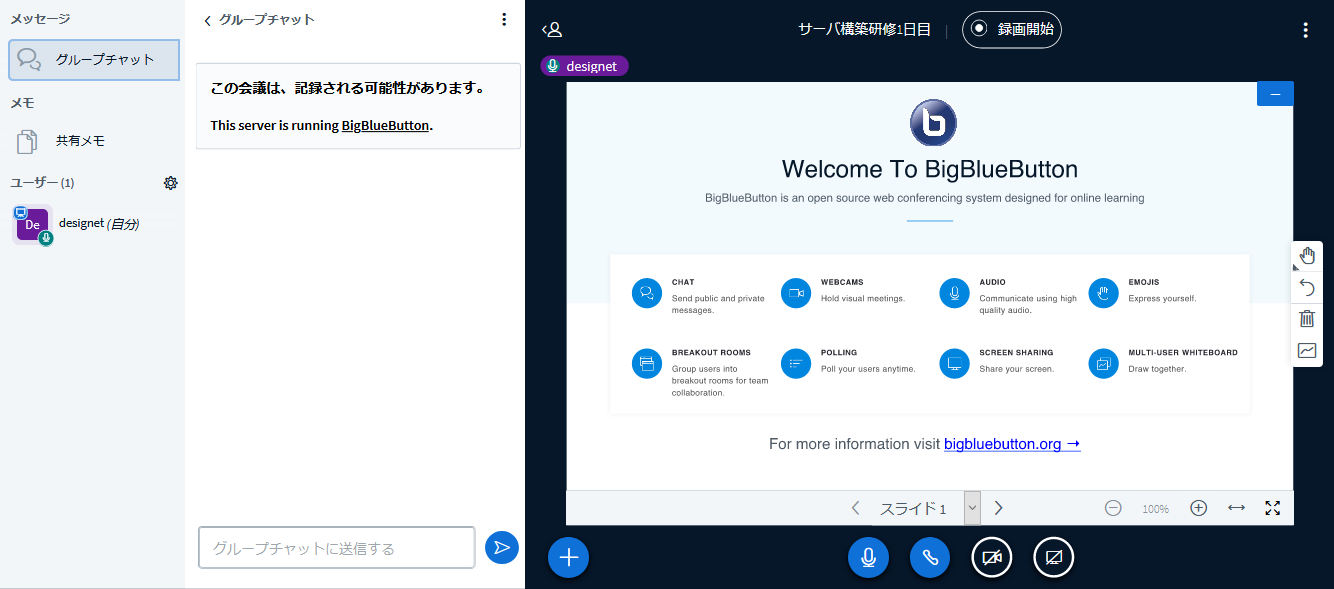Toggle the user list panel
This screenshot has height=589, width=1334.
(x=552, y=30)
